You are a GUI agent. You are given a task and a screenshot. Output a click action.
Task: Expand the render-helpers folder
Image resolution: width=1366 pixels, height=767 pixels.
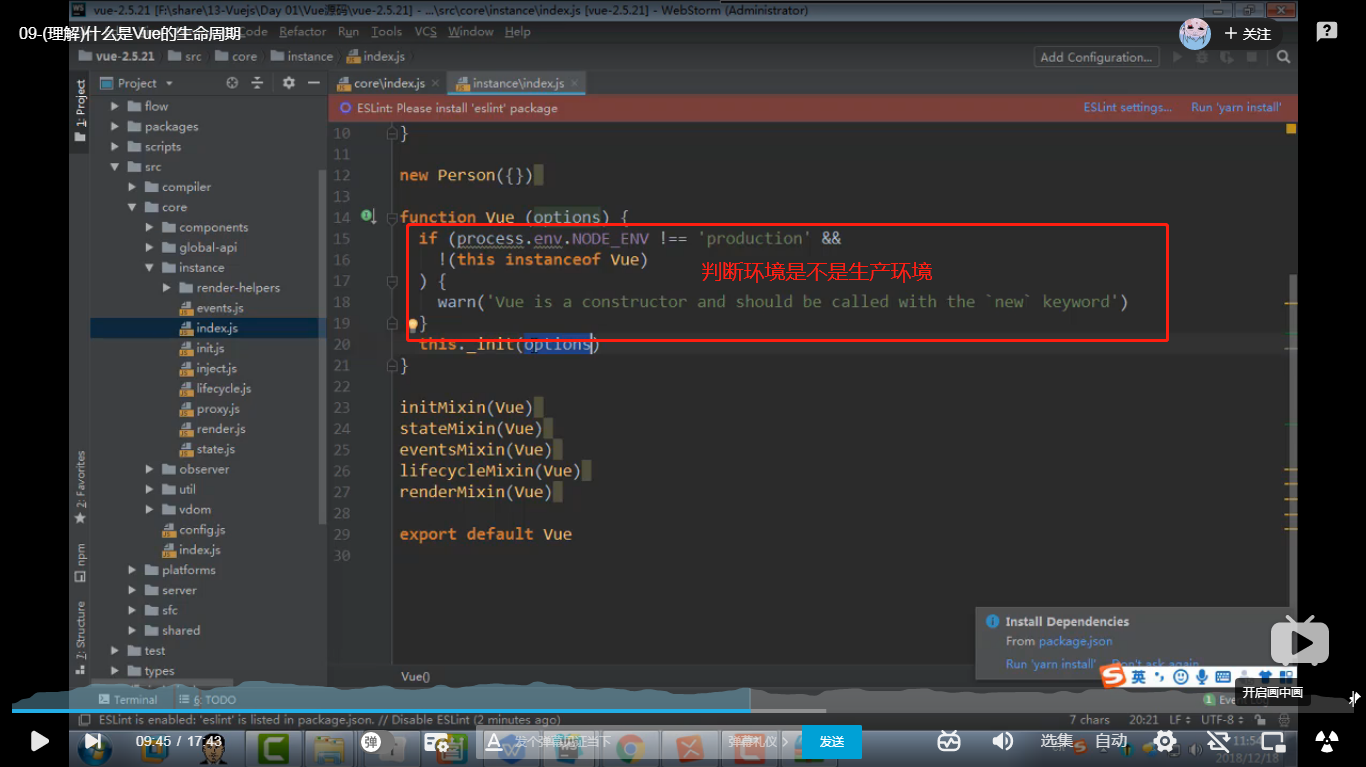[168, 287]
